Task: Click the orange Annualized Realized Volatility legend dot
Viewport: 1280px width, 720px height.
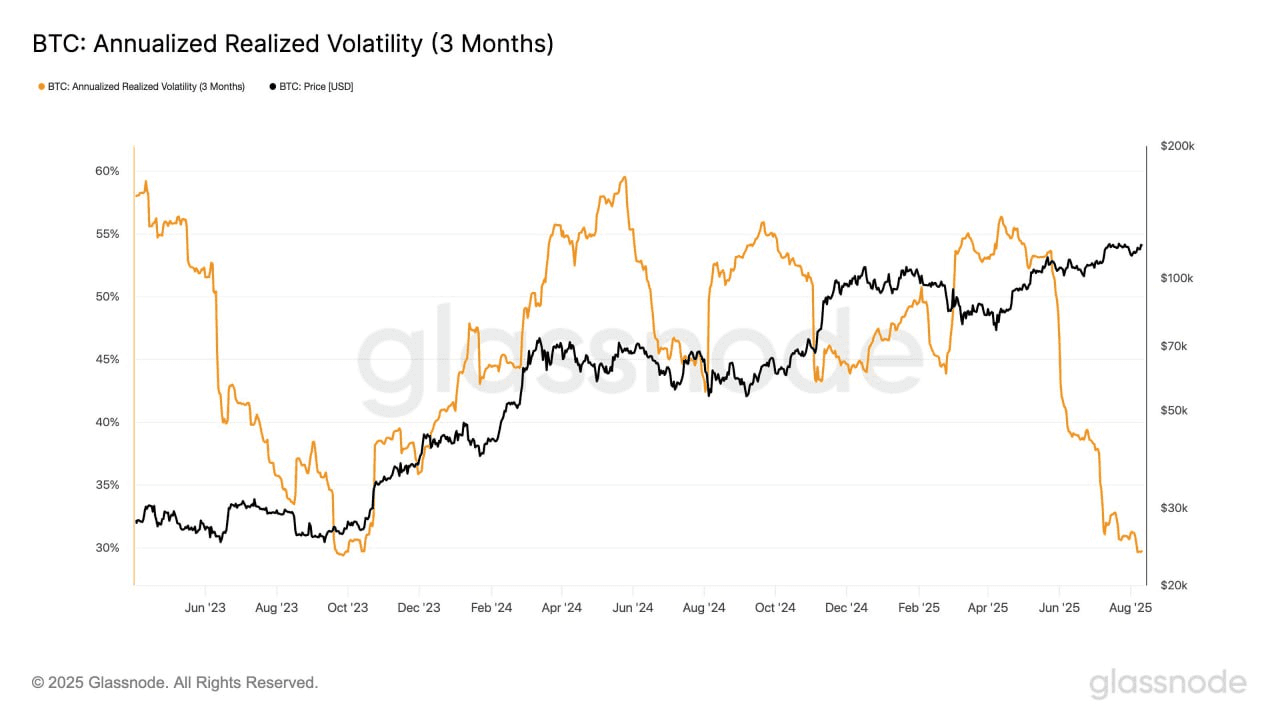Action: pyautogui.click(x=41, y=87)
